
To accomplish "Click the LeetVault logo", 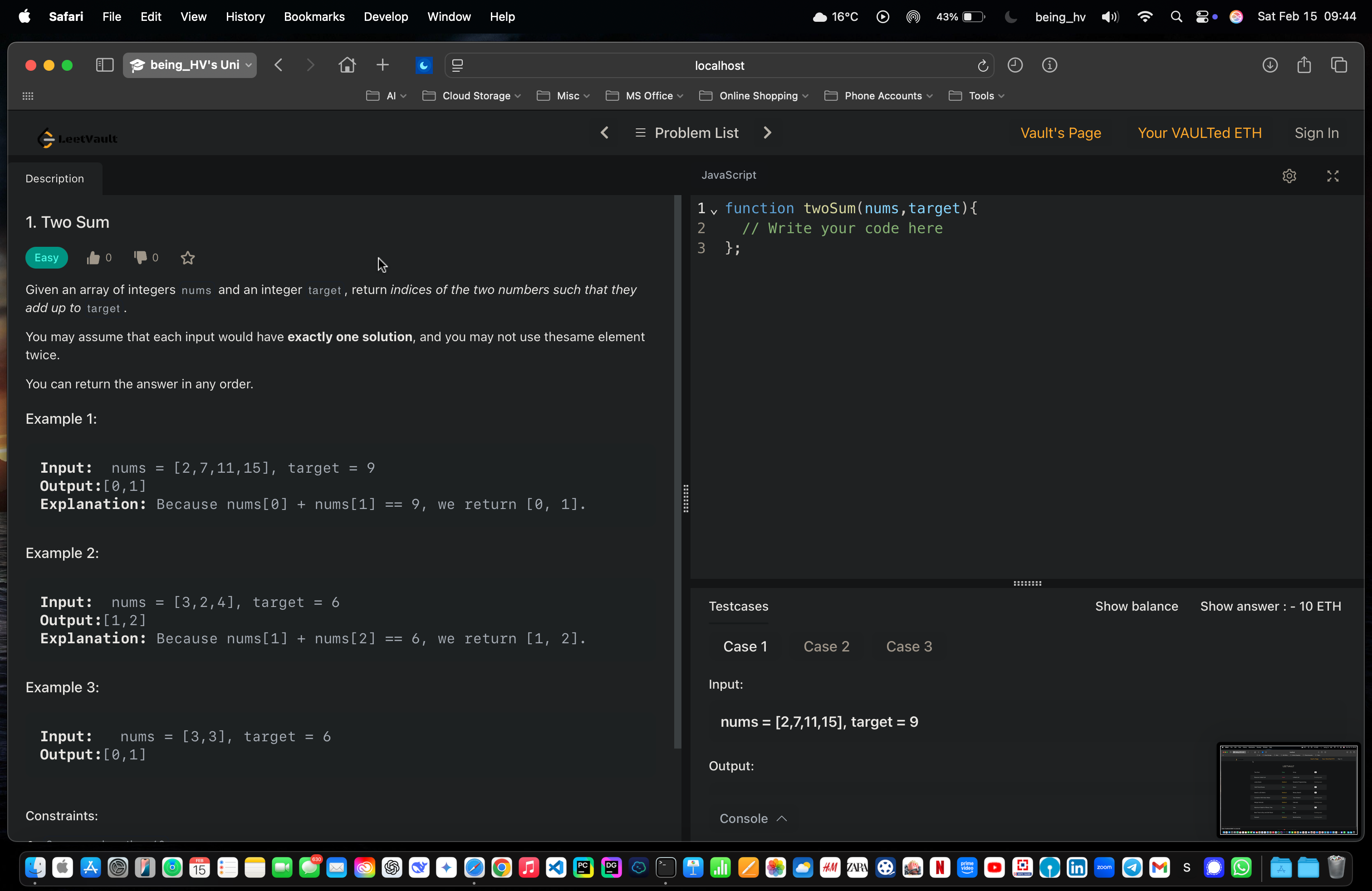I will 78,138.
